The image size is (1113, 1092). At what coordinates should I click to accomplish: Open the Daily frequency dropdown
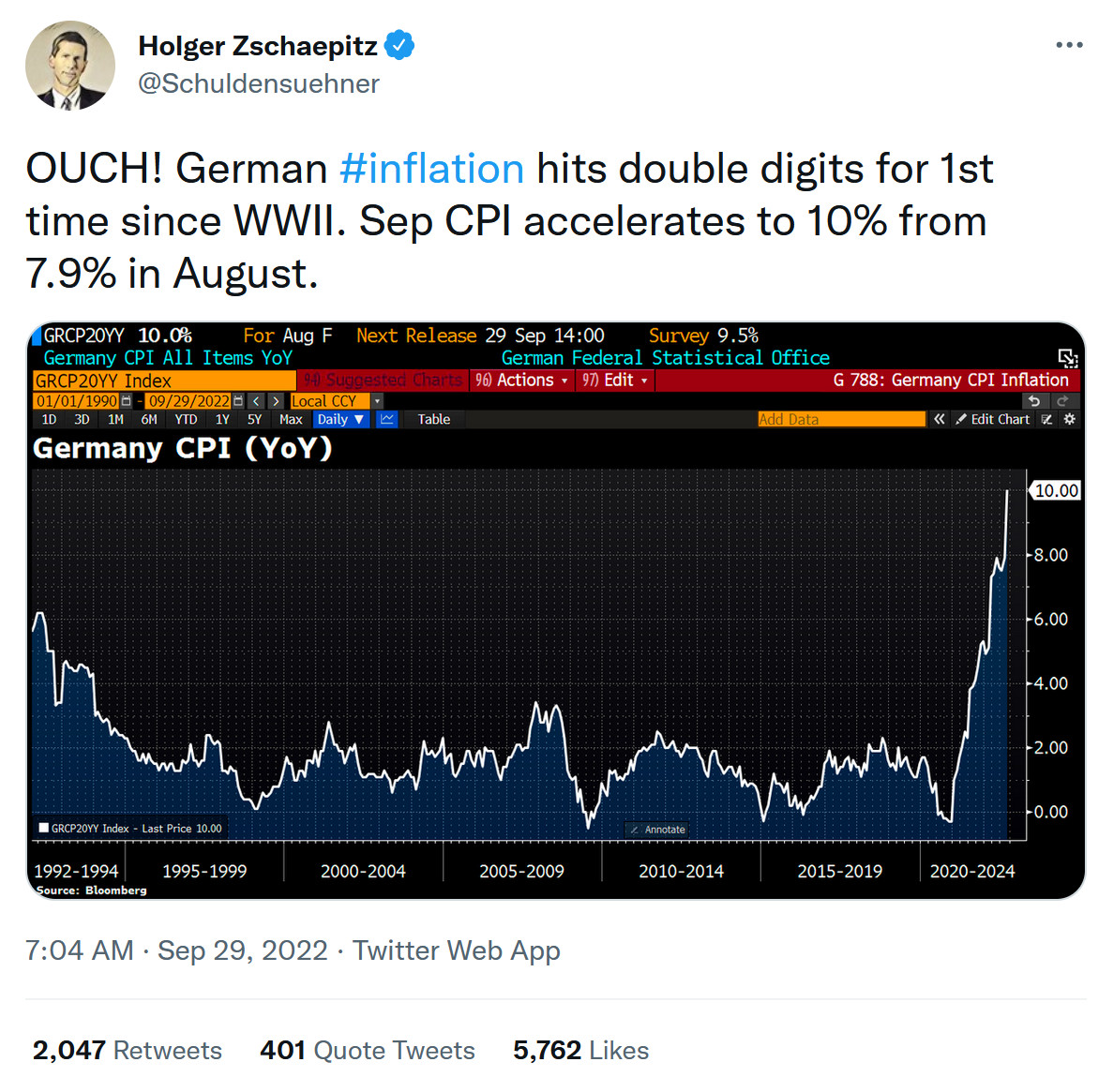point(339,420)
